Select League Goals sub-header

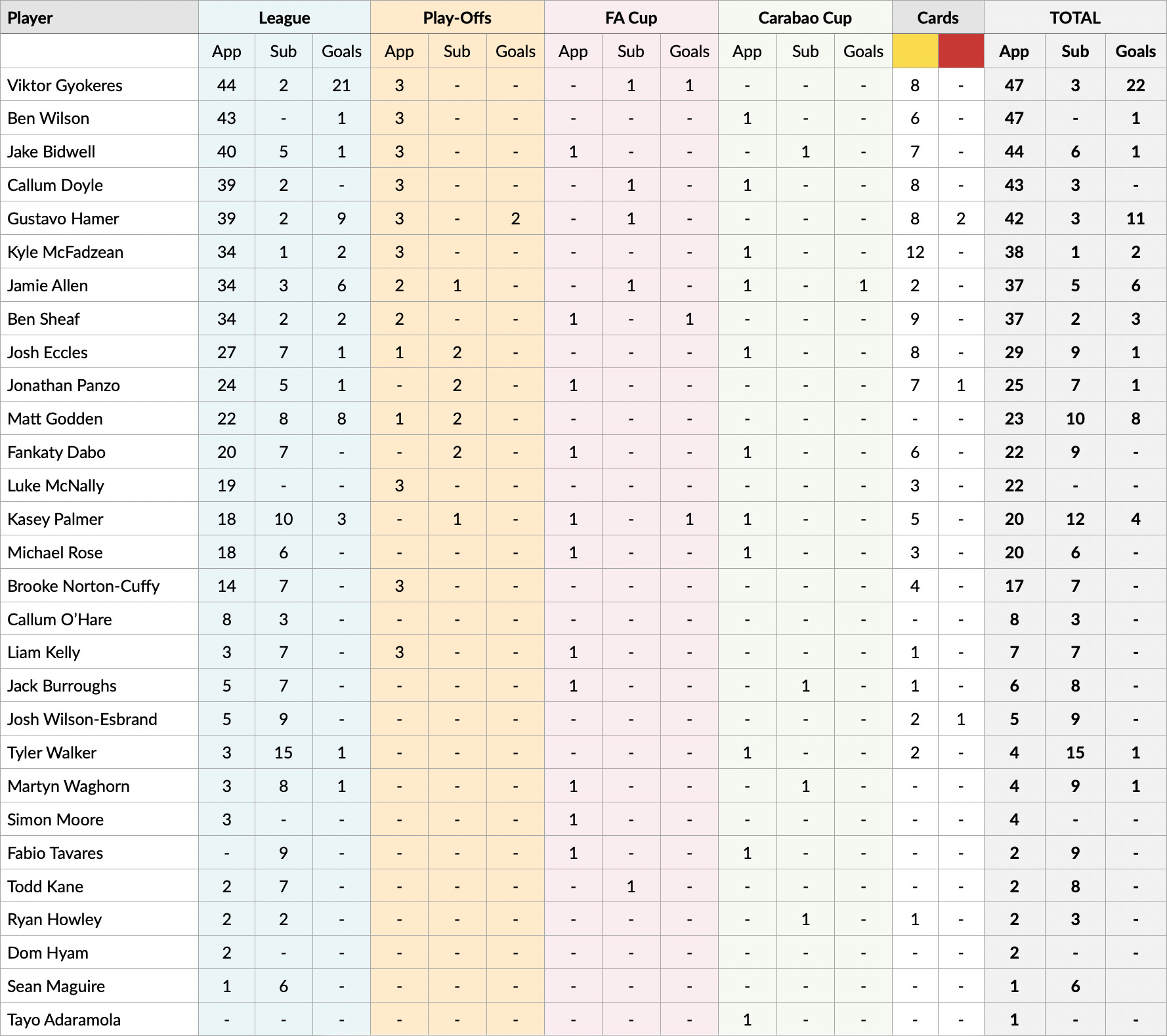pos(341,51)
